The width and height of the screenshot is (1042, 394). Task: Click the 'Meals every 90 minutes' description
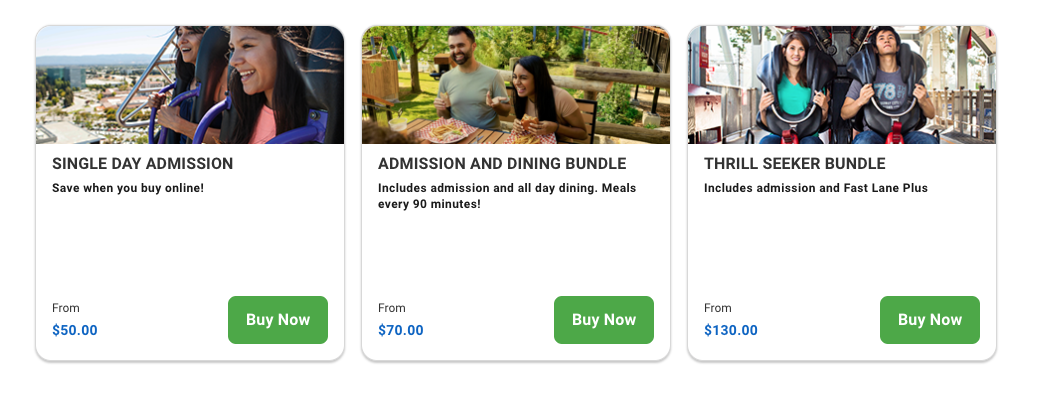click(x=507, y=196)
